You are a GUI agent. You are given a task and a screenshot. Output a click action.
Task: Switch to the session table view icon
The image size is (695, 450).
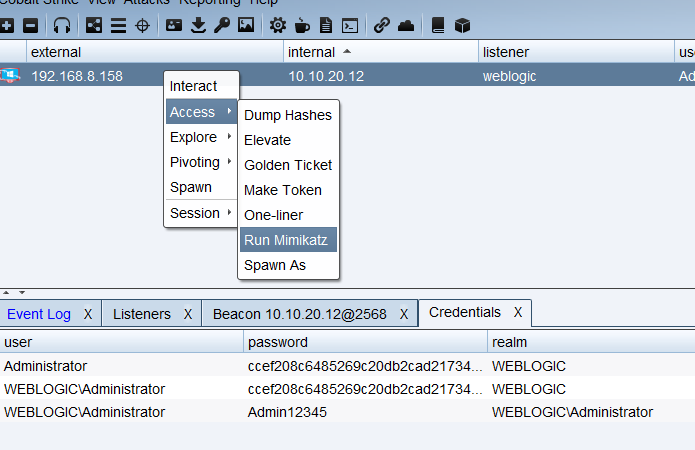[x=118, y=25]
